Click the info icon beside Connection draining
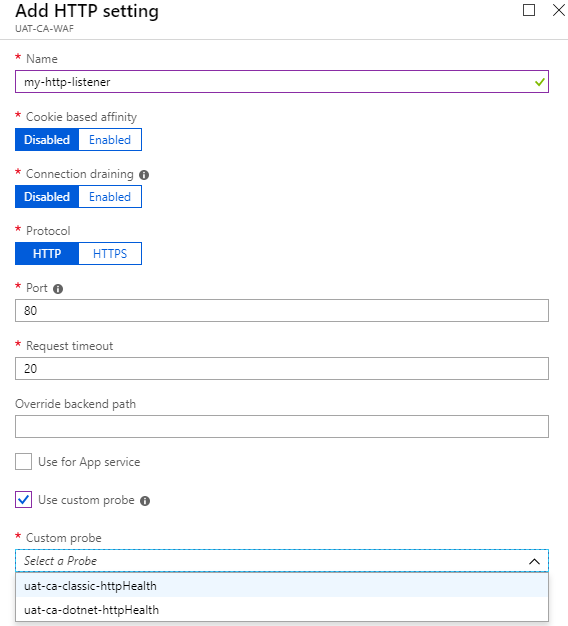Viewport: 568px width, 626px height. [x=144, y=175]
